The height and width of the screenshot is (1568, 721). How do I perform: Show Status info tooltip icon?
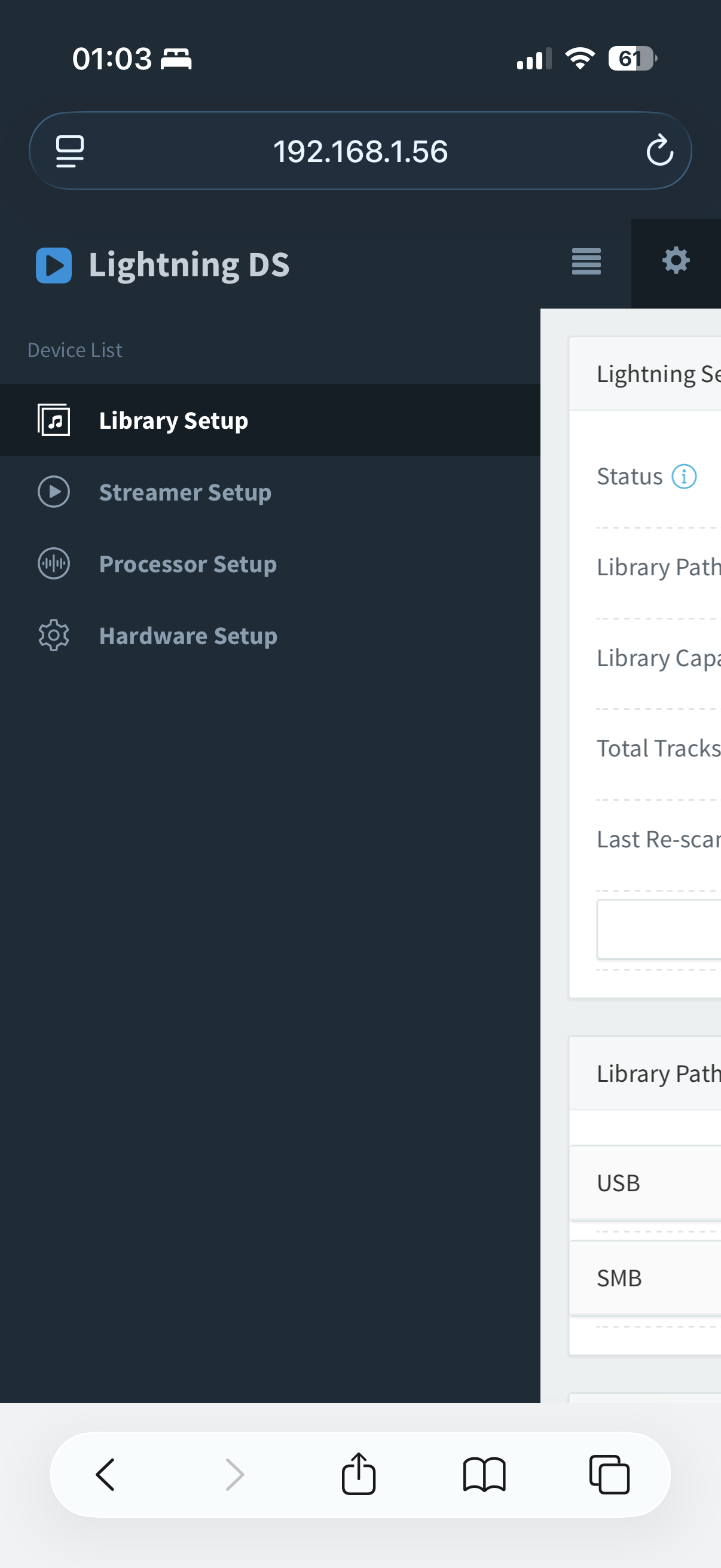click(683, 477)
